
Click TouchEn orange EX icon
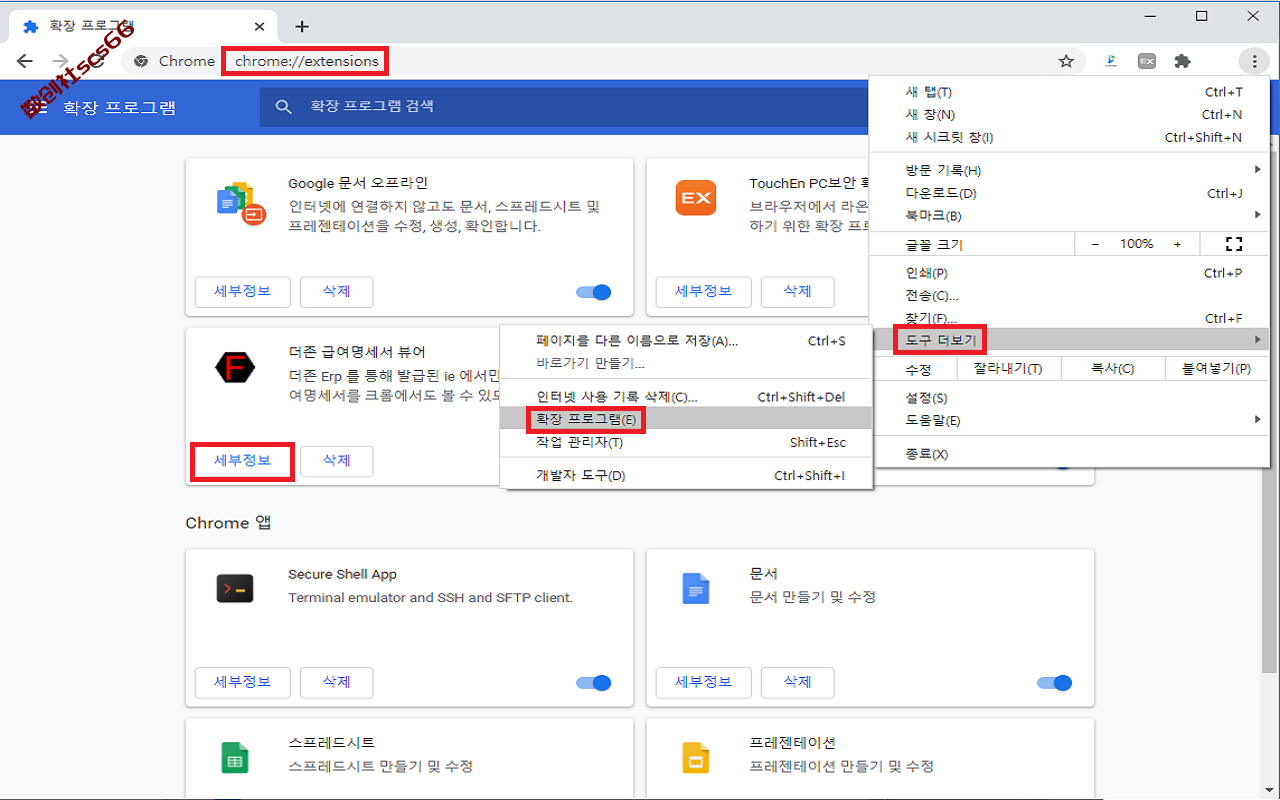pyautogui.click(x=696, y=198)
